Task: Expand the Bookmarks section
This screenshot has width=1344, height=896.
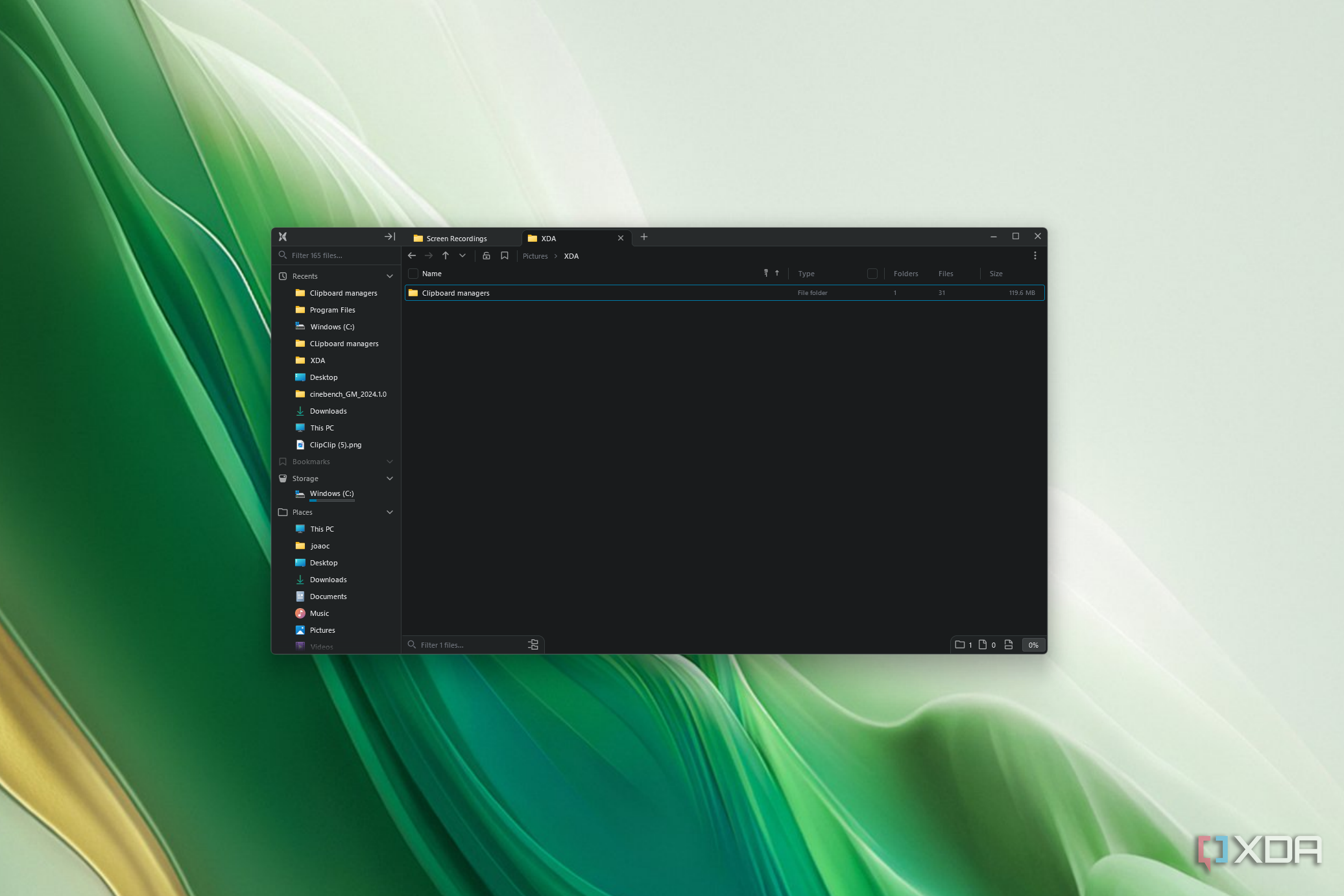Action: (390, 462)
